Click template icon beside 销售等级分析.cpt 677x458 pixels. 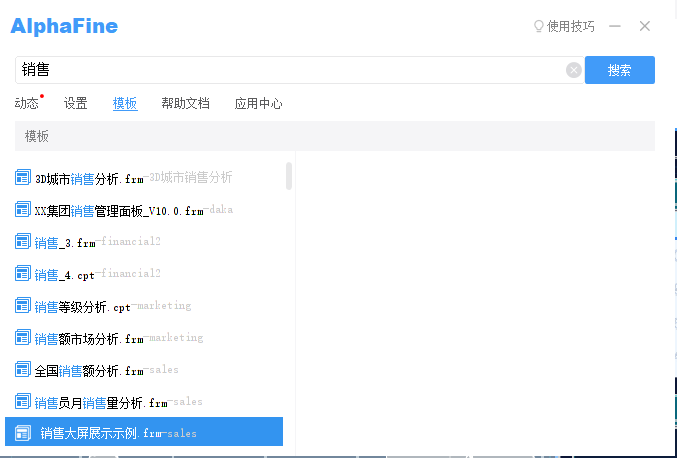tap(23, 306)
